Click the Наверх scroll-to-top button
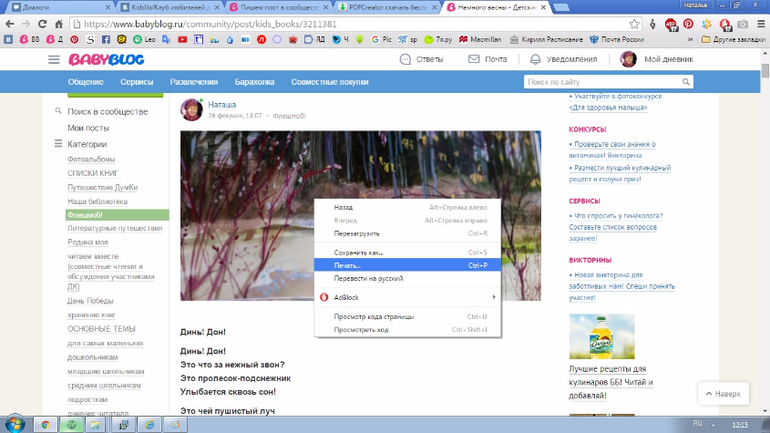 (x=723, y=394)
